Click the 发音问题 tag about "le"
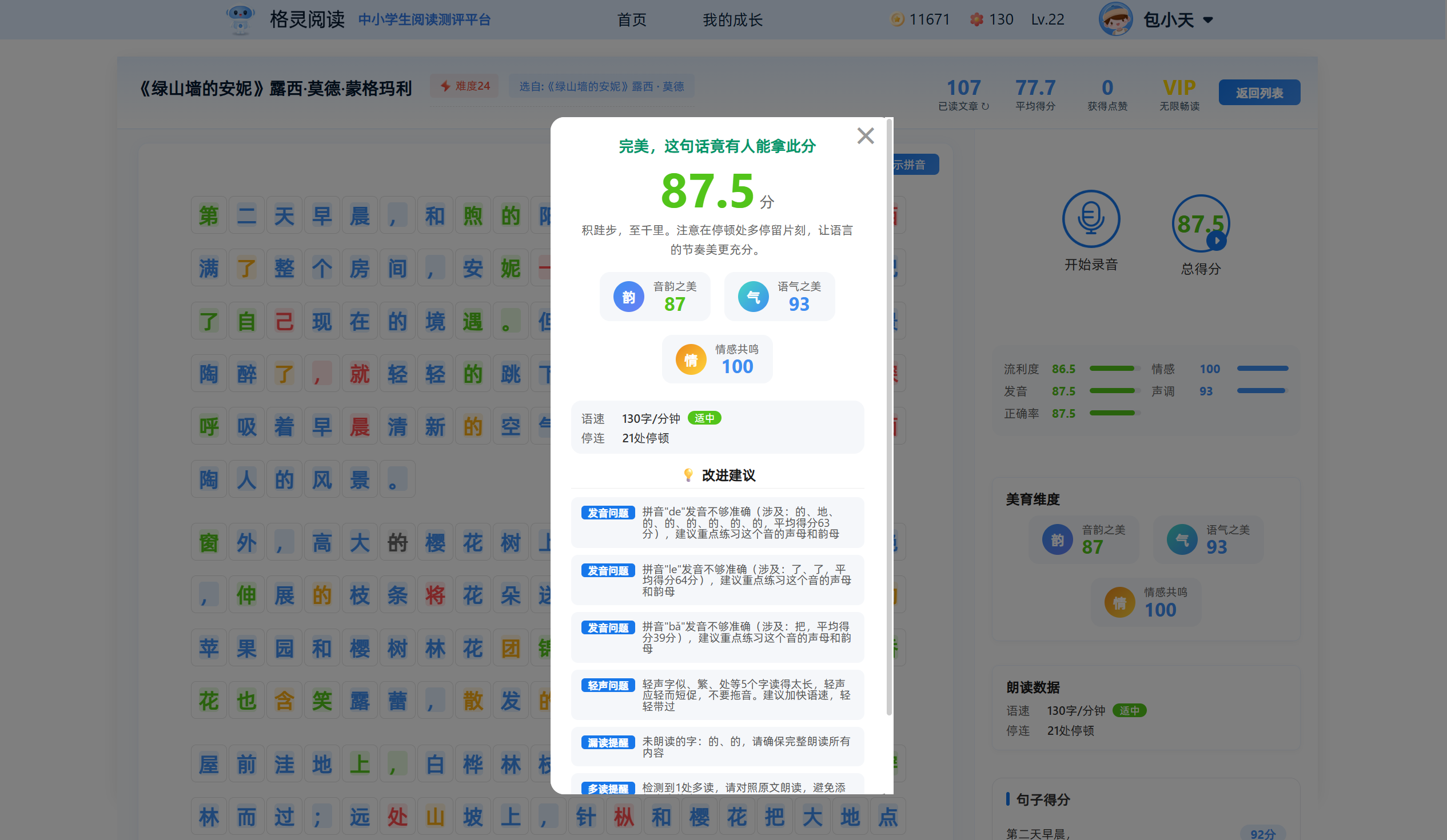This screenshot has height=840, width=1447. pyautogui.click(x=608, y=570)
